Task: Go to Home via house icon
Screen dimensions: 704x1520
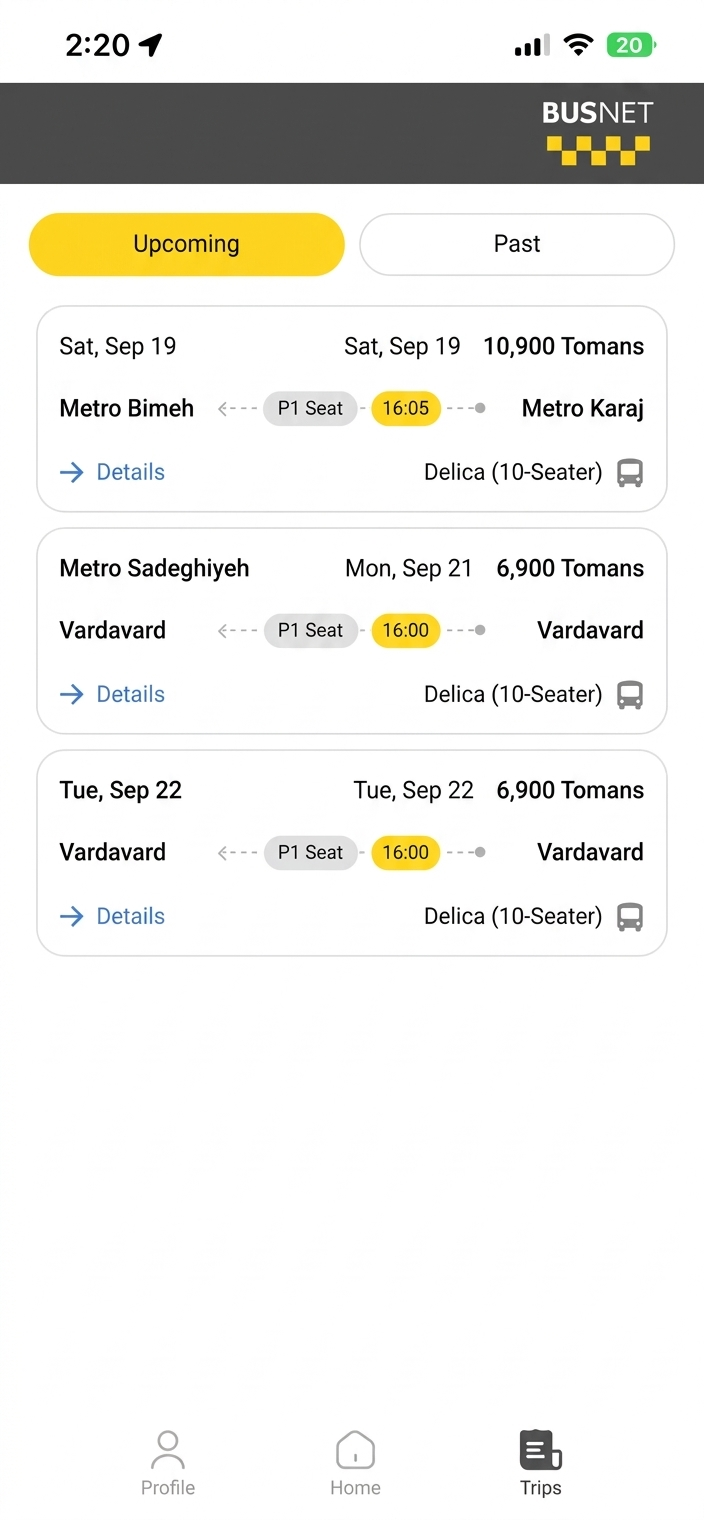Action: [355, 1449]
